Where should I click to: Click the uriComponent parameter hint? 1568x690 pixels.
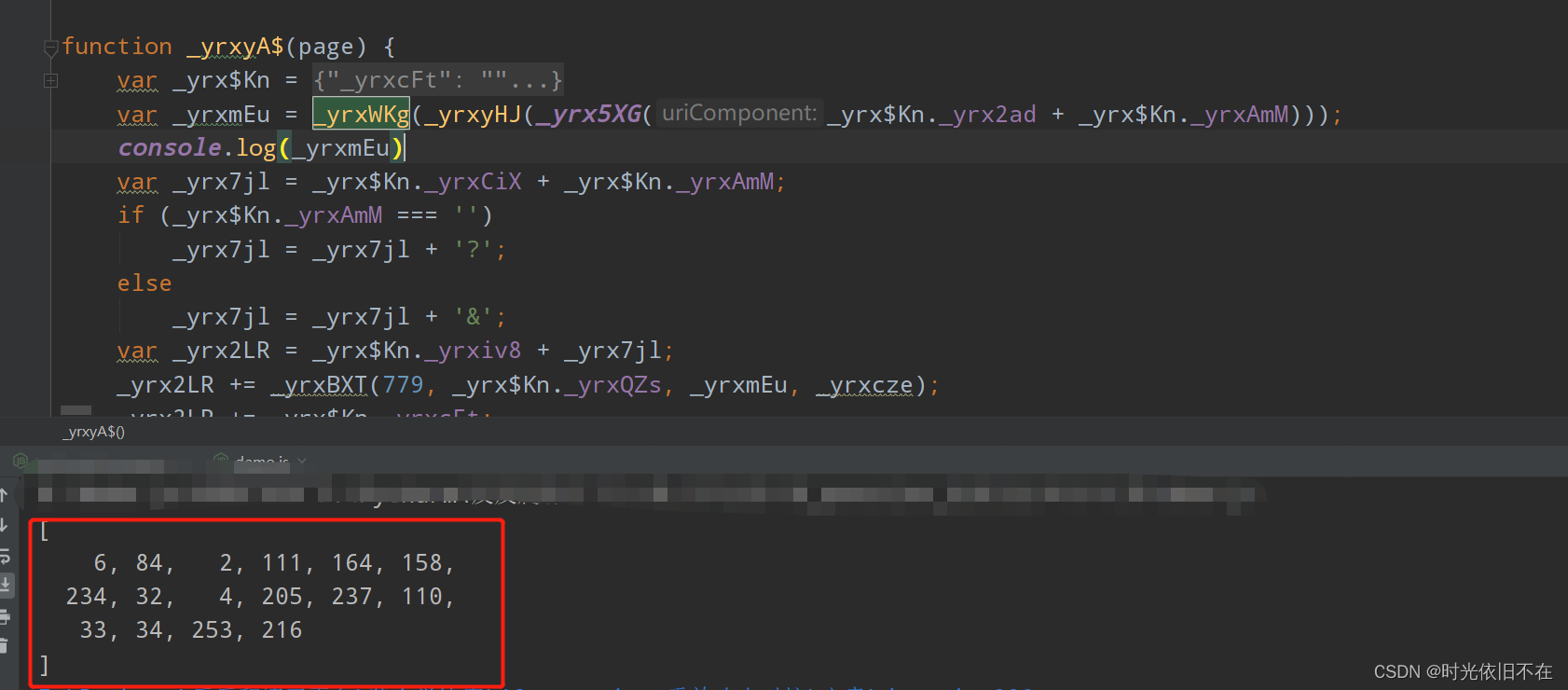coord(739,113)
